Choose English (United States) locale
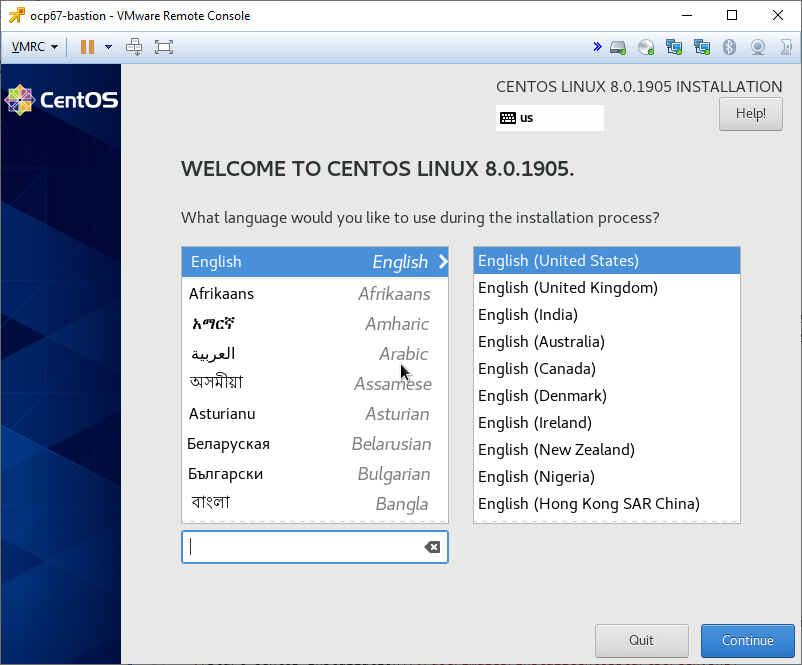Image resolution: width=802 pixels, height=665 pixels. tap(607, 261)
